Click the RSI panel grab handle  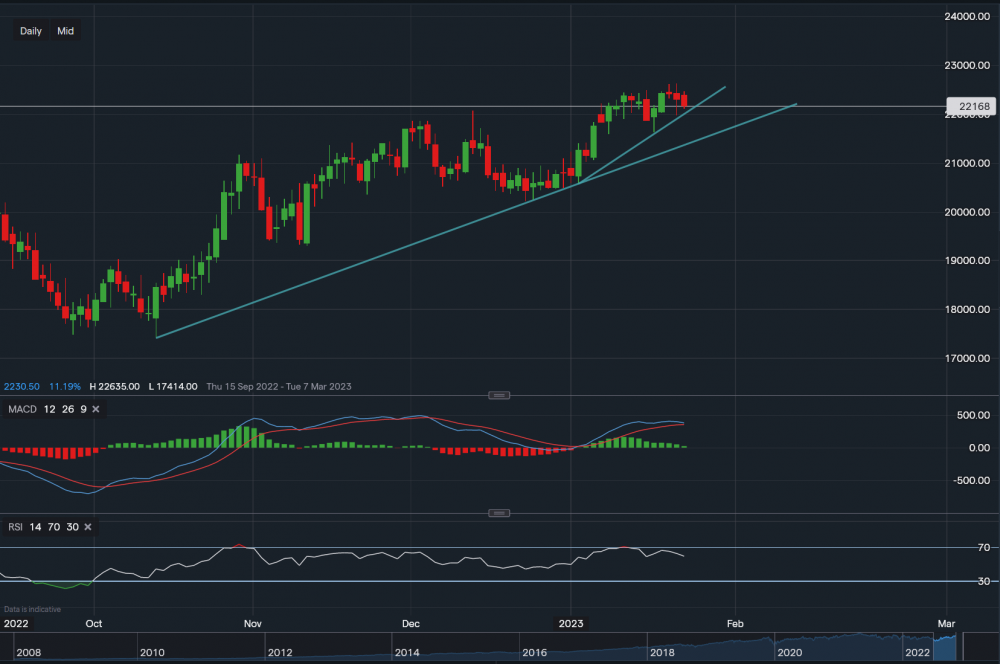[497, 512]
